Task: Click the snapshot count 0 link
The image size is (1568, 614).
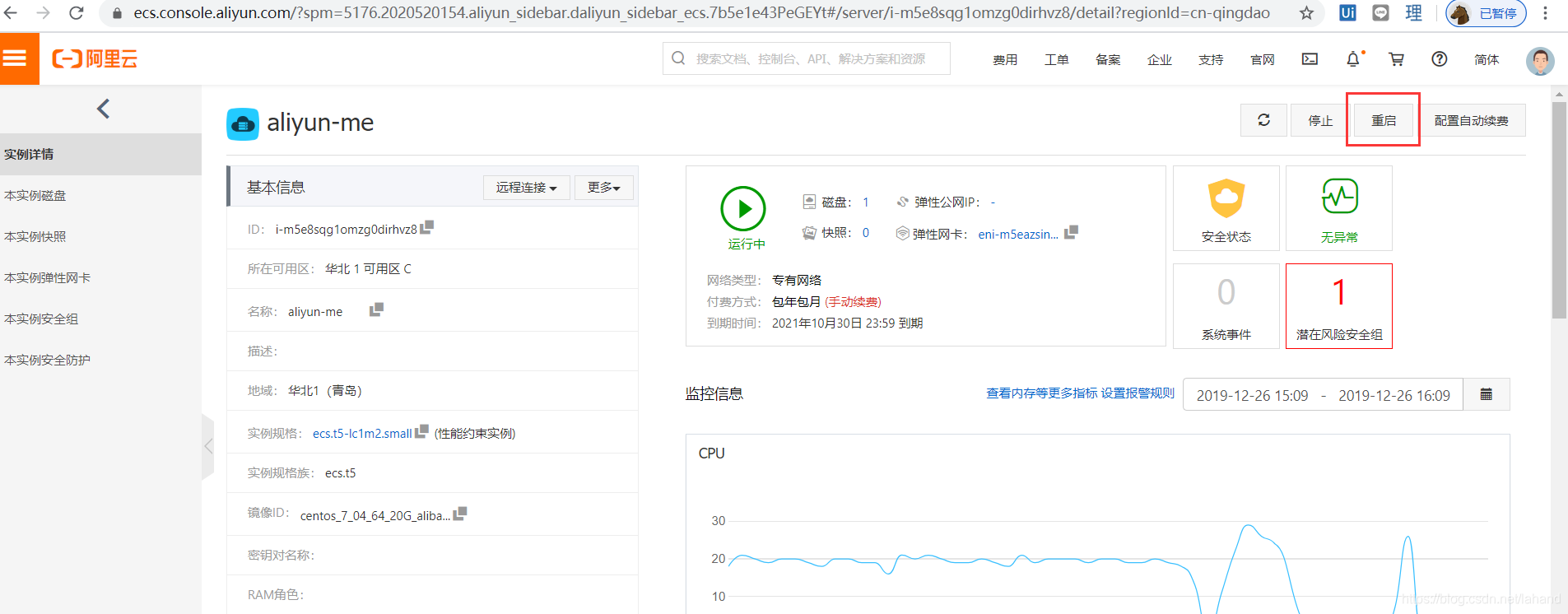Action: [x=866, y=233]
